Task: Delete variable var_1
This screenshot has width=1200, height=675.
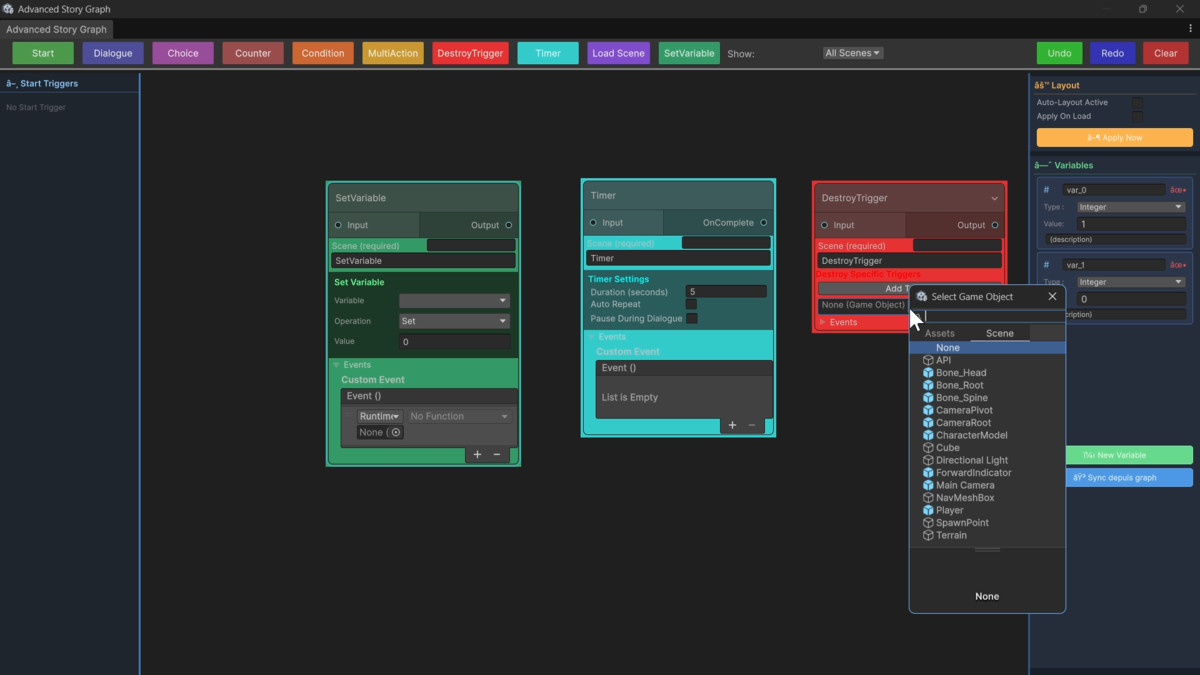Action: coord(1178,265)
